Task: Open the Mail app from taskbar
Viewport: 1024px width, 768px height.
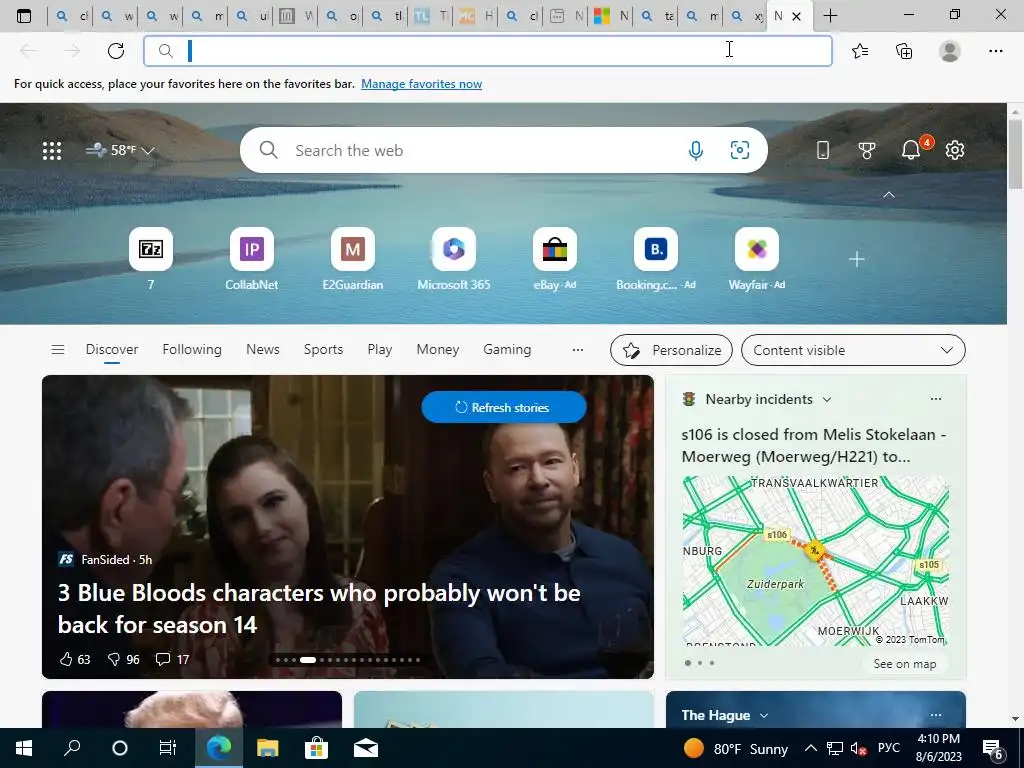Action: tap(366, 748)
